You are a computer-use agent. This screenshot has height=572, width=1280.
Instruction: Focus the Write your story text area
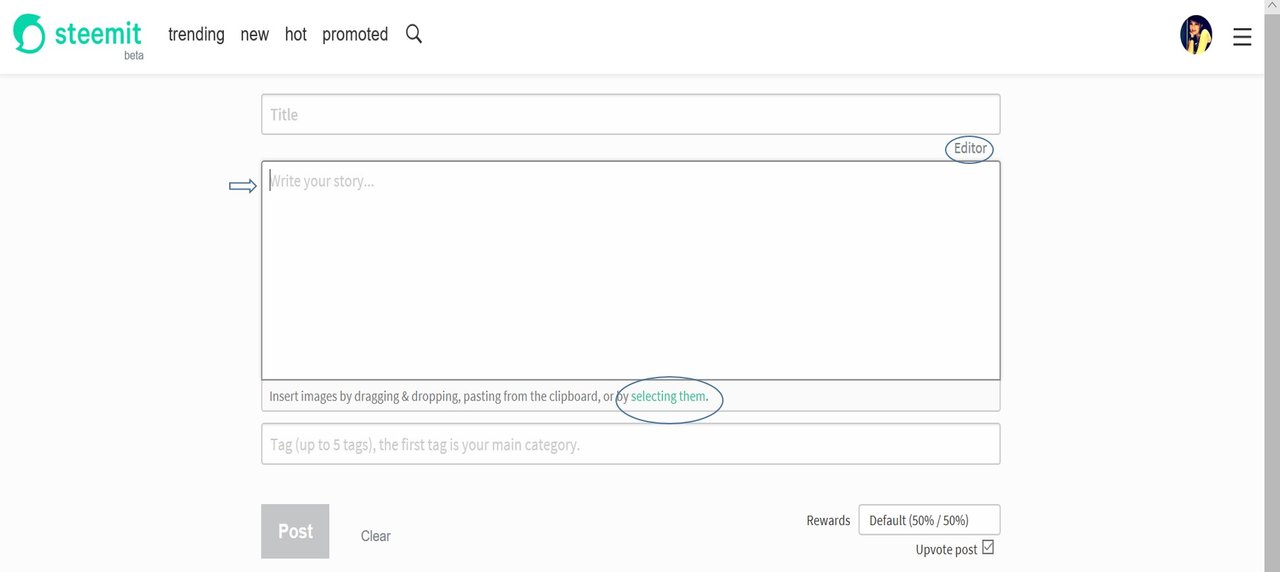[x=631, y=270]
